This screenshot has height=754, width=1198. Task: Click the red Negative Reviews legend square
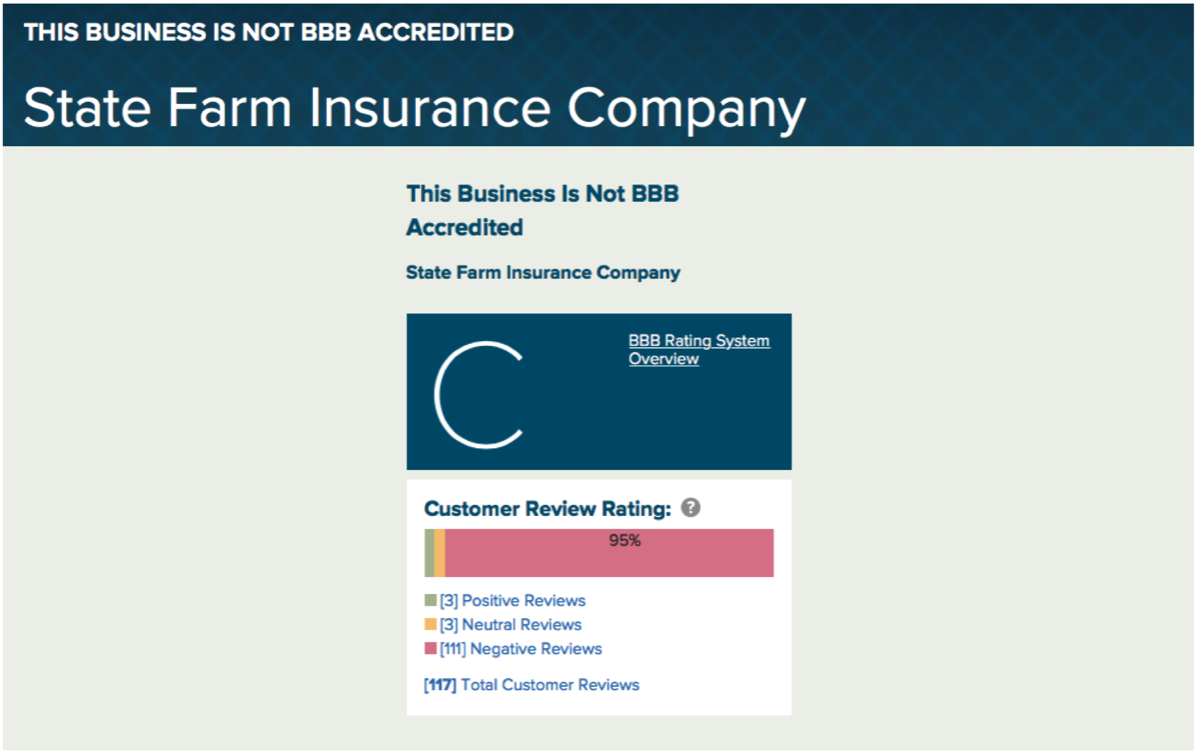coord(430,649)
